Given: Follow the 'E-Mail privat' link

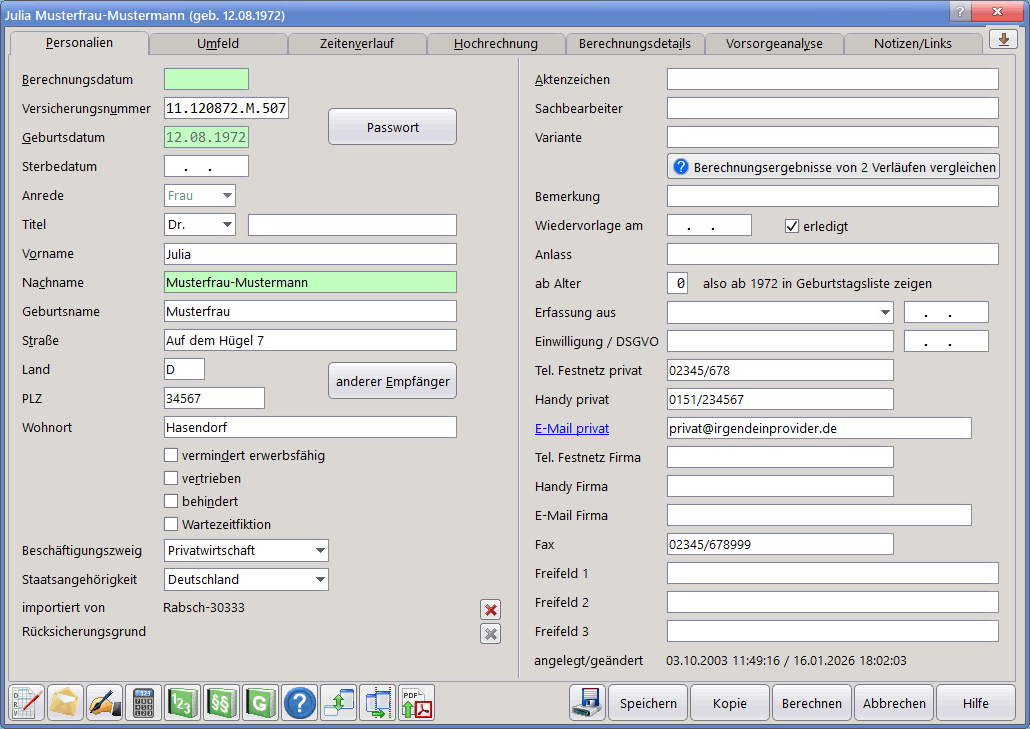Looking at the screenshot, I should coord(572,428).
